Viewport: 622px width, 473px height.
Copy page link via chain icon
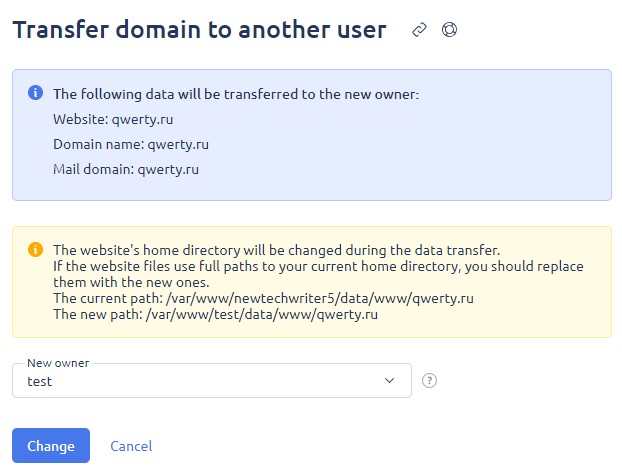coord(419,30)
